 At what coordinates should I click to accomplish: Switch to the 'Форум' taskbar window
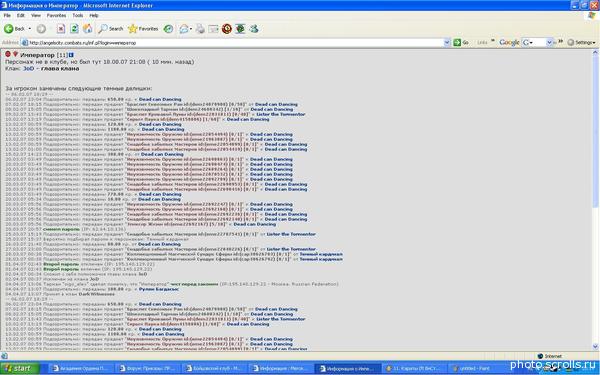coord(147,368)
